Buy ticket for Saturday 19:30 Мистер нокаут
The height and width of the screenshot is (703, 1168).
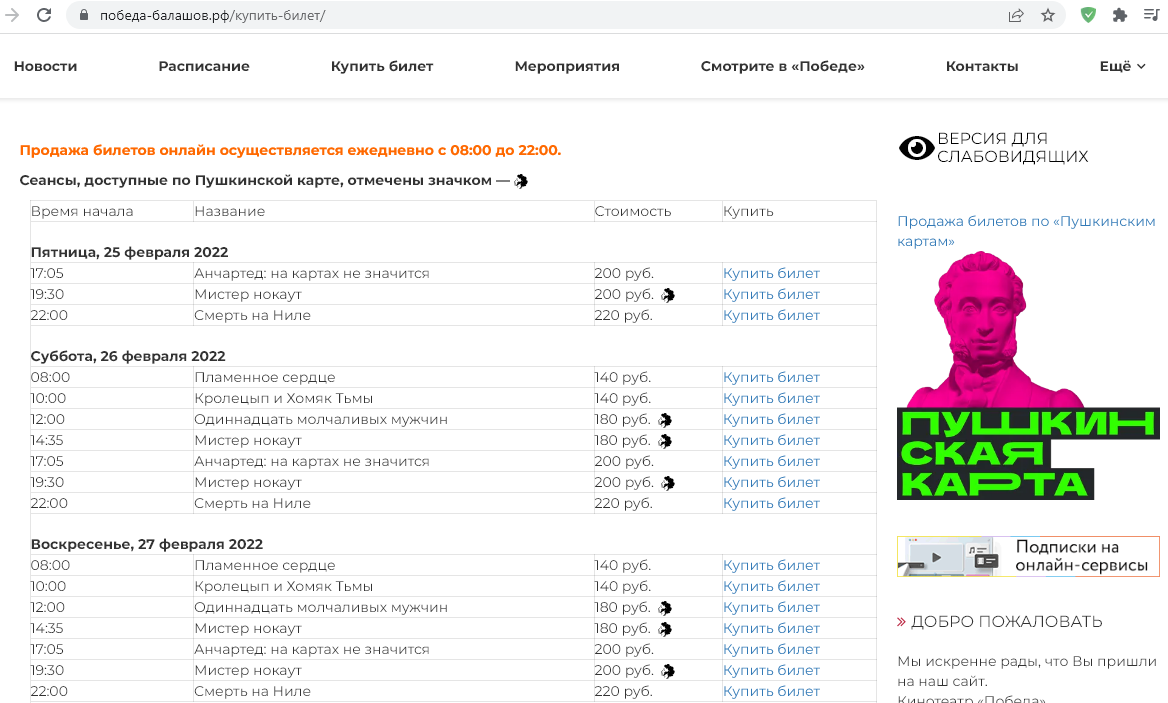coord(771,482)
